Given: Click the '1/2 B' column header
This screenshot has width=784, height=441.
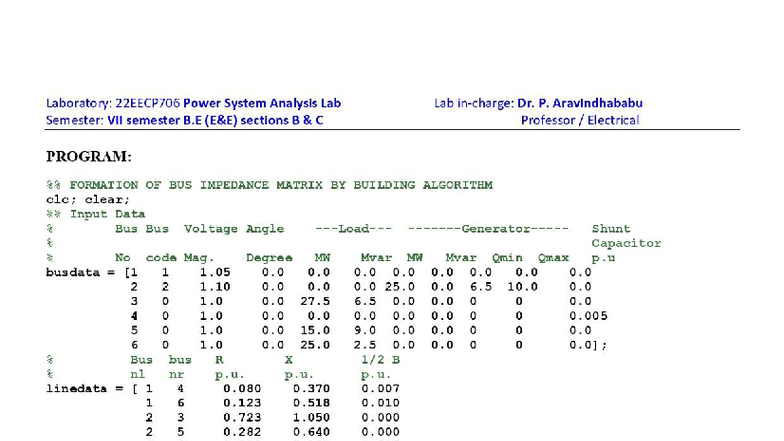Looking at the screenshot, I should coord(380,360).
